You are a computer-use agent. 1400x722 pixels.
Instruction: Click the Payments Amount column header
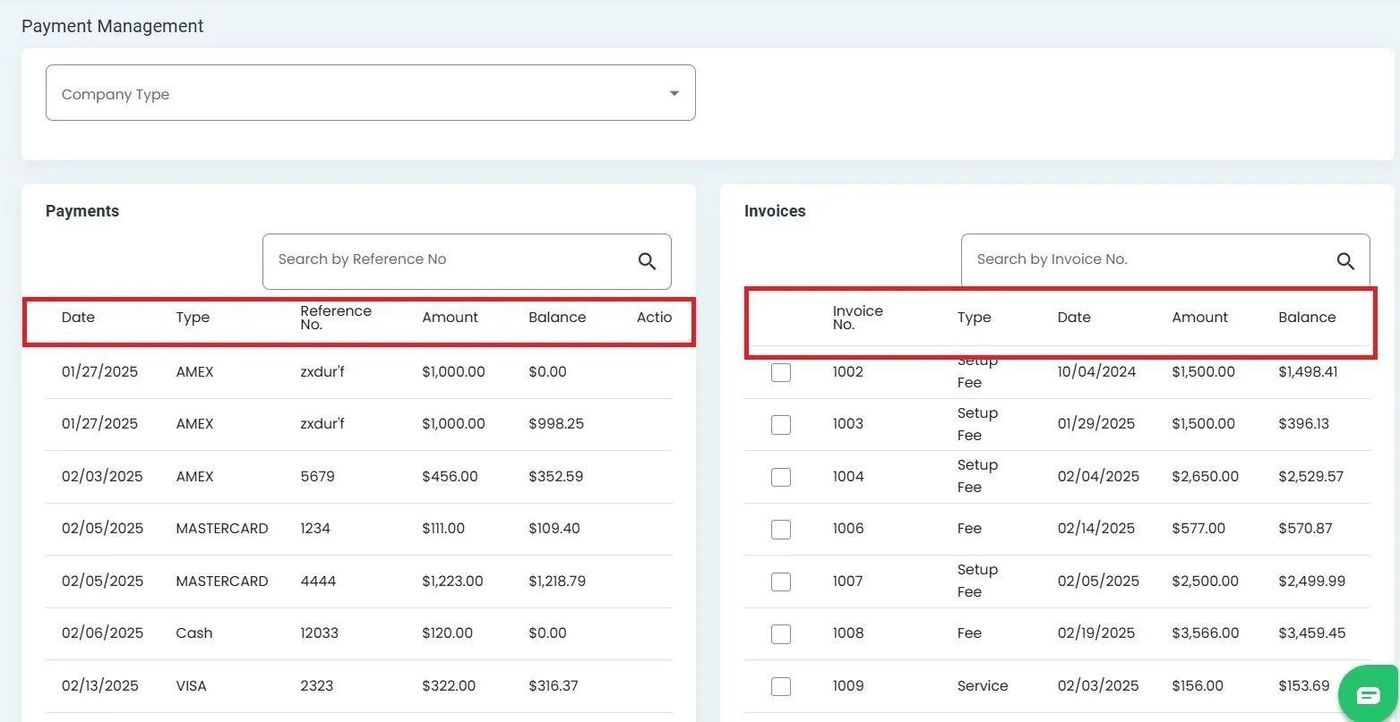pyautogui.click(x=450, y=317)
